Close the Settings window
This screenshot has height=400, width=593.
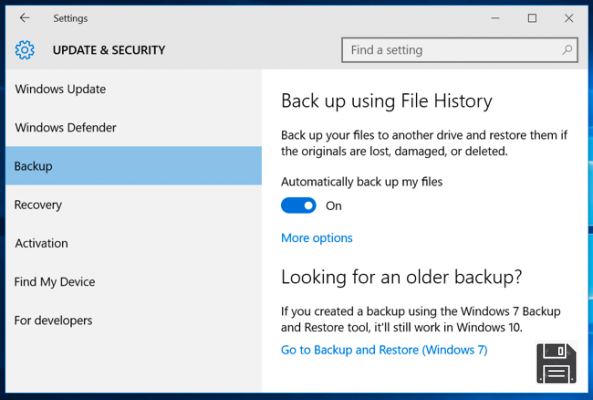click(x=568, y=18)
